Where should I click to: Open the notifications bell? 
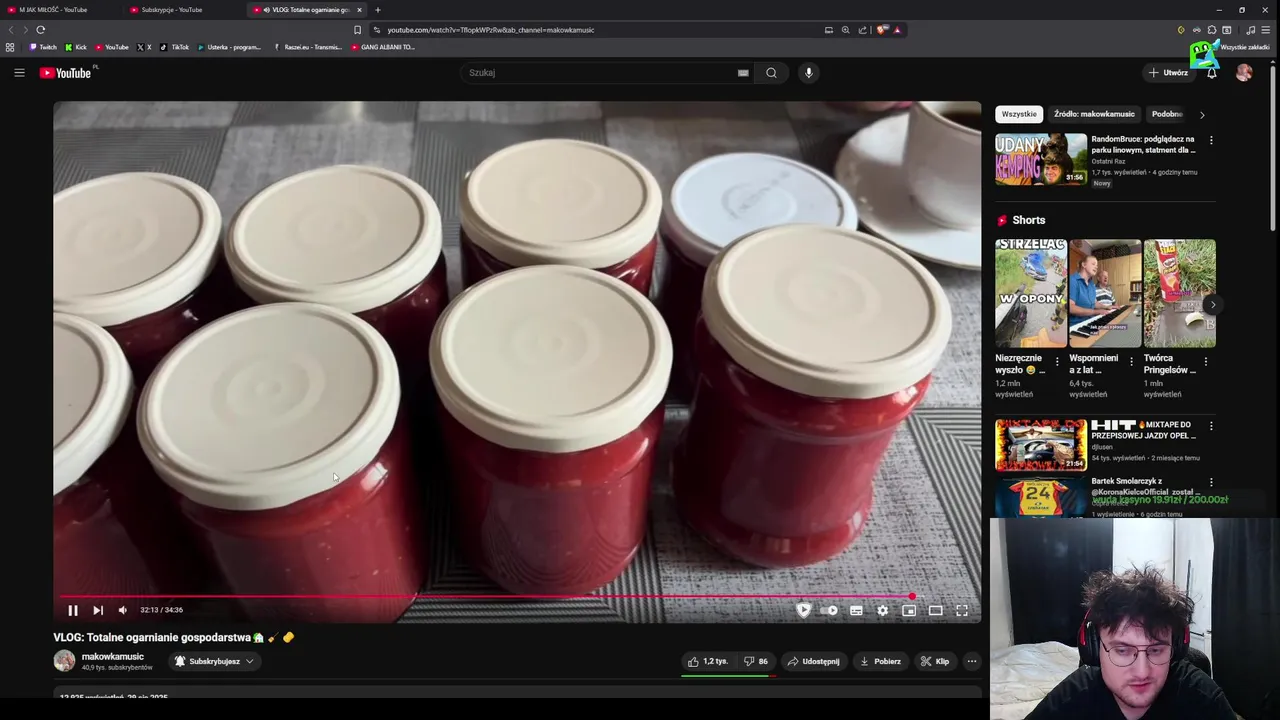[1212, 72]
